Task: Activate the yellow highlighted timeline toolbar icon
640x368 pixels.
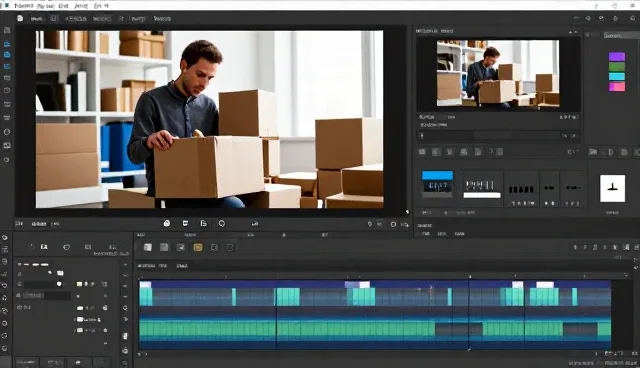Action: pyautogui.click(x=198, y=247)
